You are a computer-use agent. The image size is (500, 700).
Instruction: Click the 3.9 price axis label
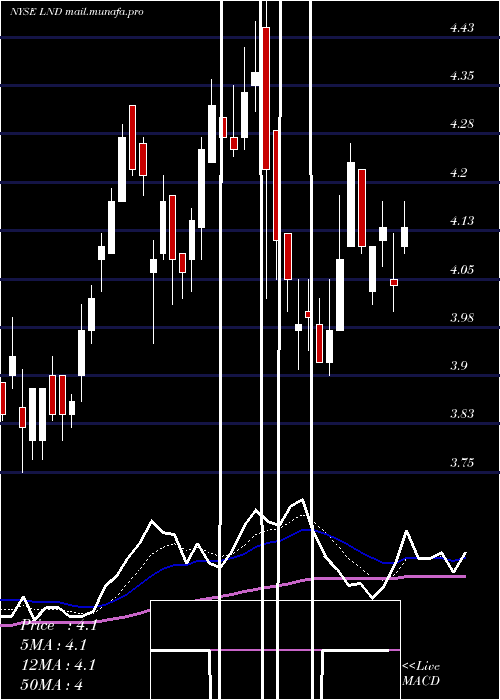(458, 366)
